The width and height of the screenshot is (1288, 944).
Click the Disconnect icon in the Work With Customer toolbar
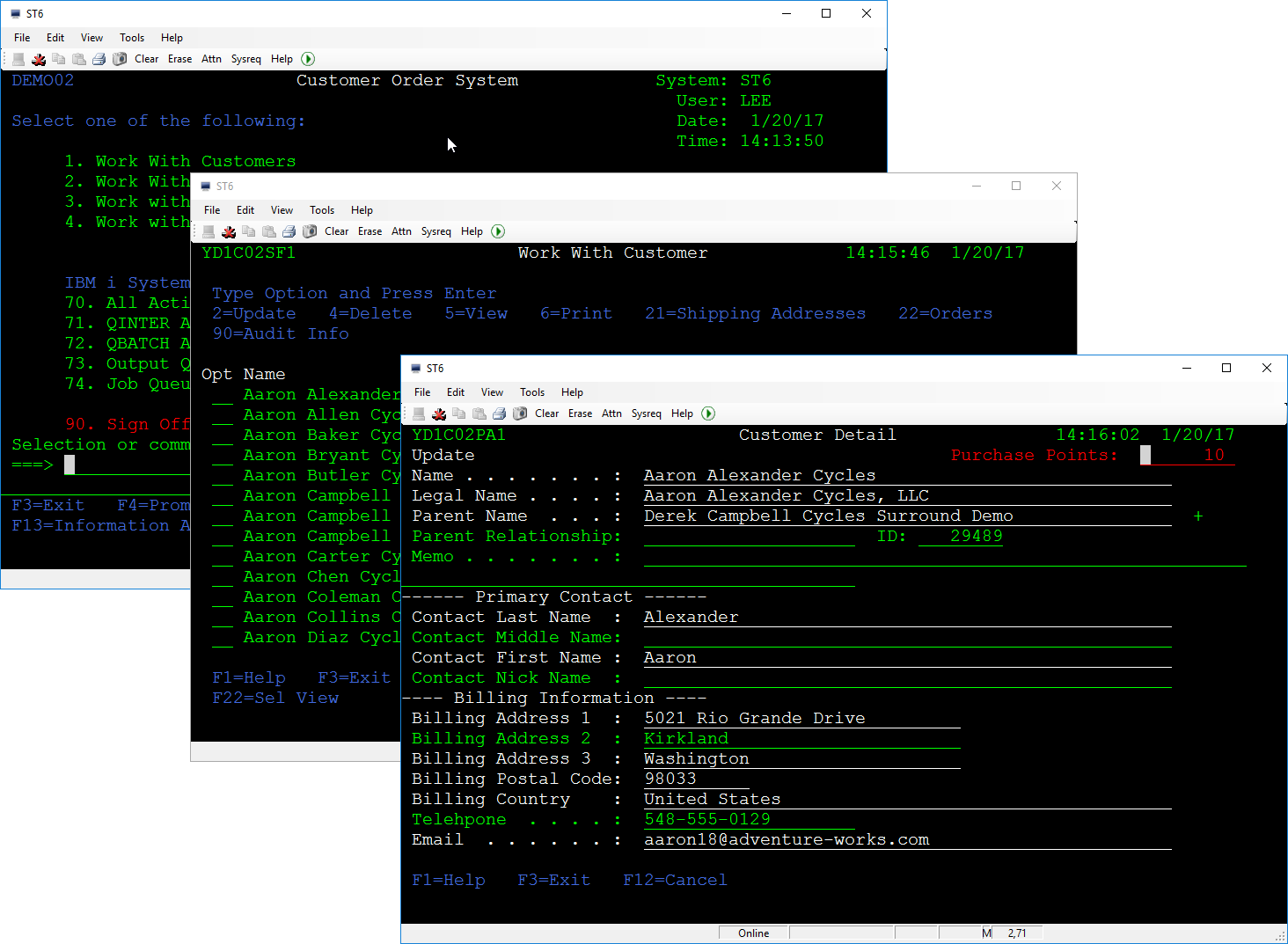229,231
